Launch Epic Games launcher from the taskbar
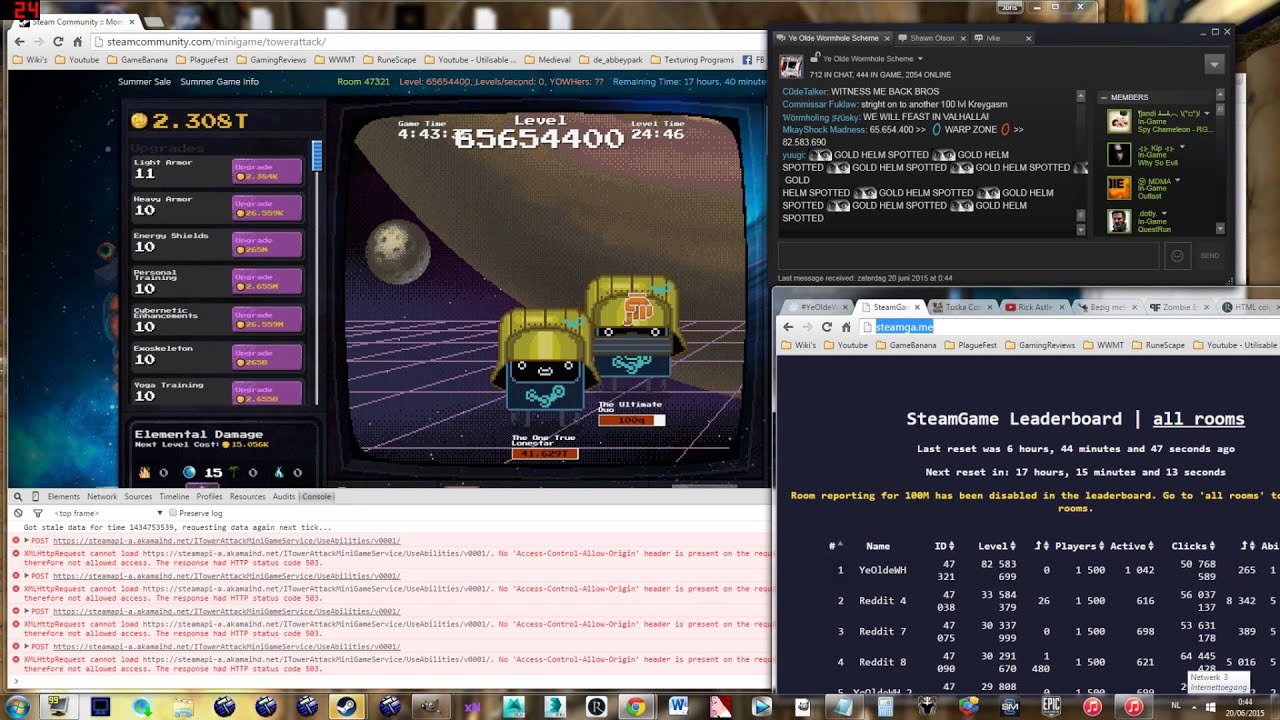This screenshot has width=1280, height=720. (x=1051, y=706)
